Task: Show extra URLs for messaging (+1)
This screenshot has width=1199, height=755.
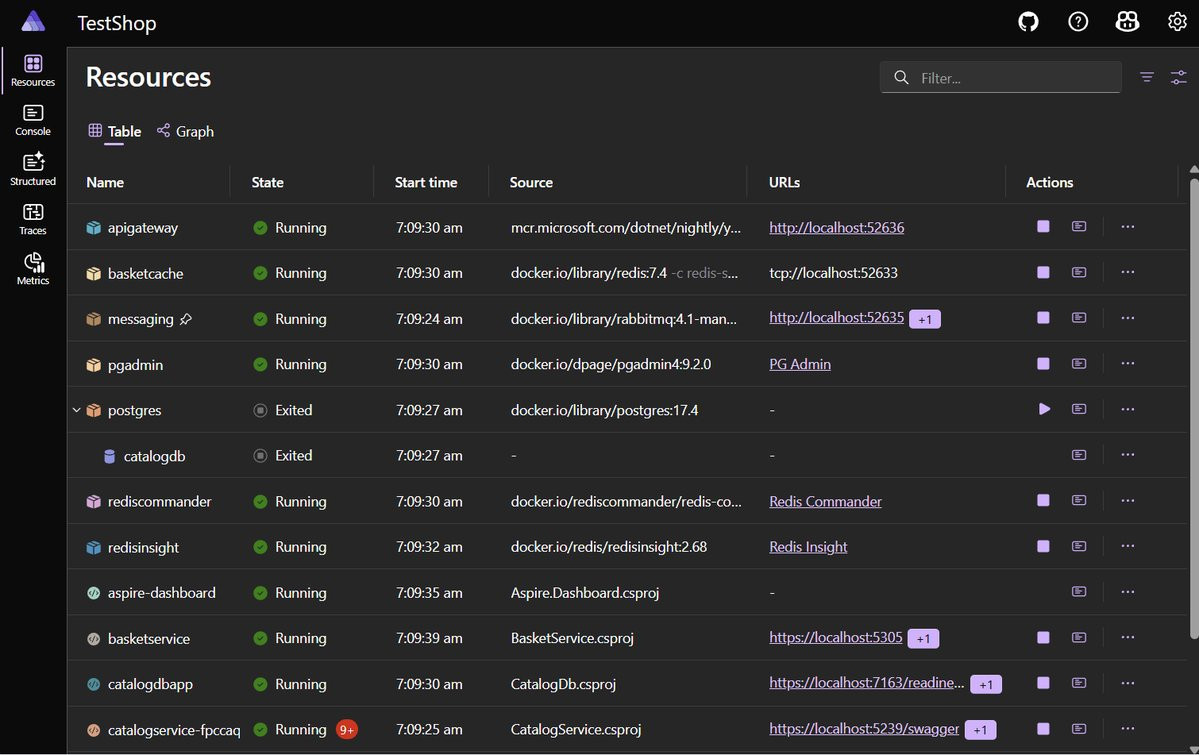Action: click(924, 319)
